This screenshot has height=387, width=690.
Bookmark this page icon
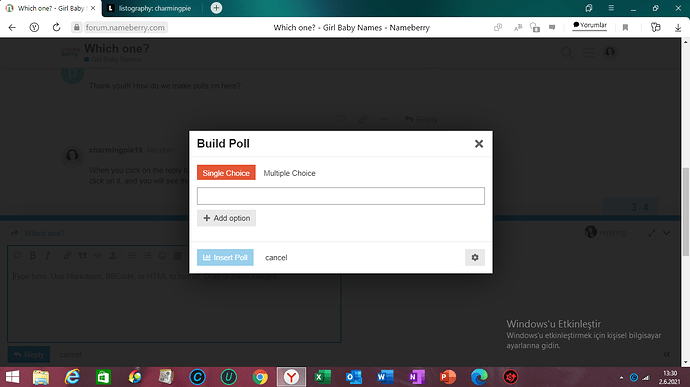coord(625,27)
